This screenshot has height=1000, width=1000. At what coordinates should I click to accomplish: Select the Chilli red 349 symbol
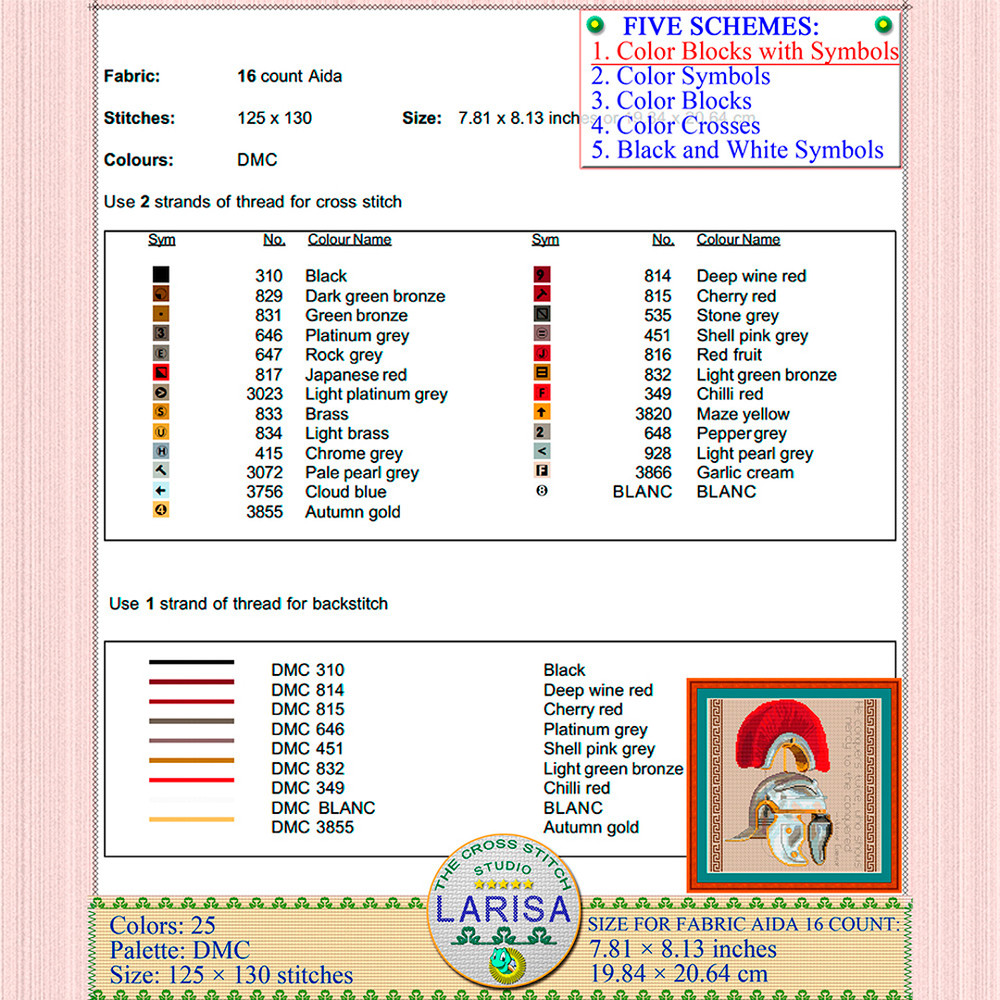click(x=542, y=393)
